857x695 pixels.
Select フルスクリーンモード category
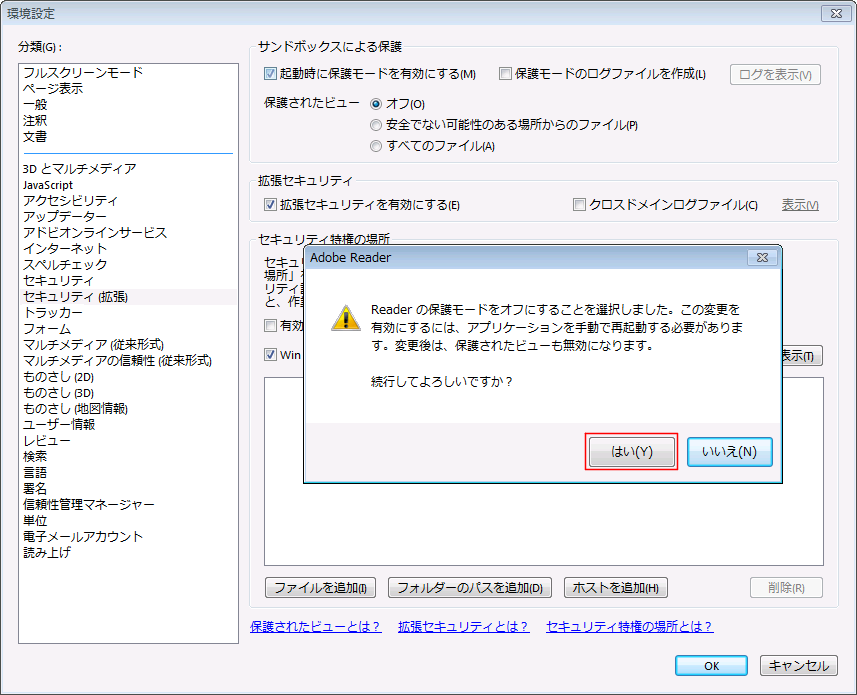pyautogui.click(x=83, y=73)
